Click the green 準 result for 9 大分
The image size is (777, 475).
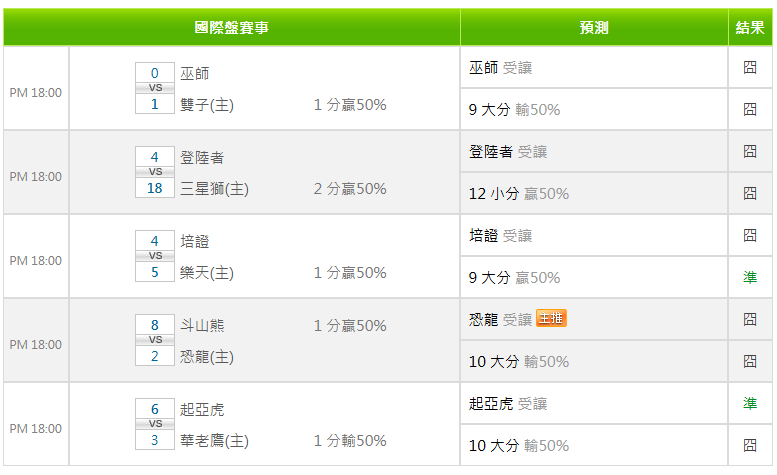750,277
